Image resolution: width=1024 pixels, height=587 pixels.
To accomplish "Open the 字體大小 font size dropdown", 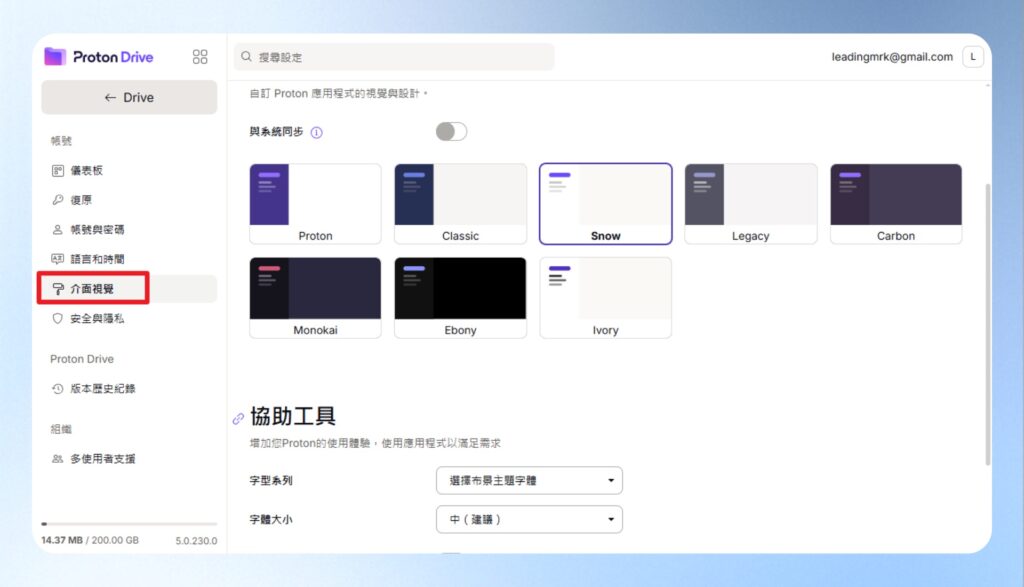I will 529,520.
